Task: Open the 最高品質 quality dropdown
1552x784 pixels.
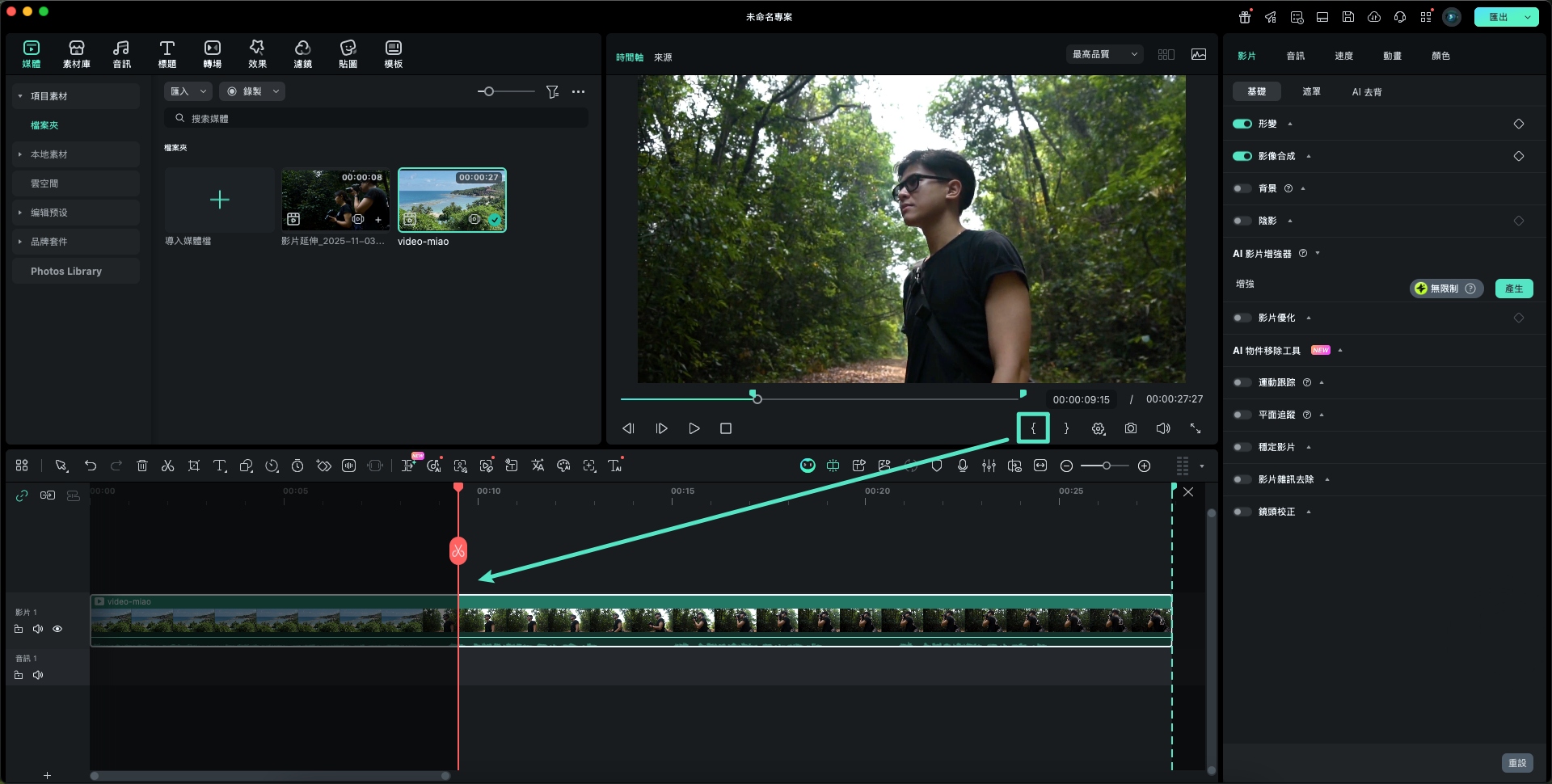Action: click(1104, 54)
